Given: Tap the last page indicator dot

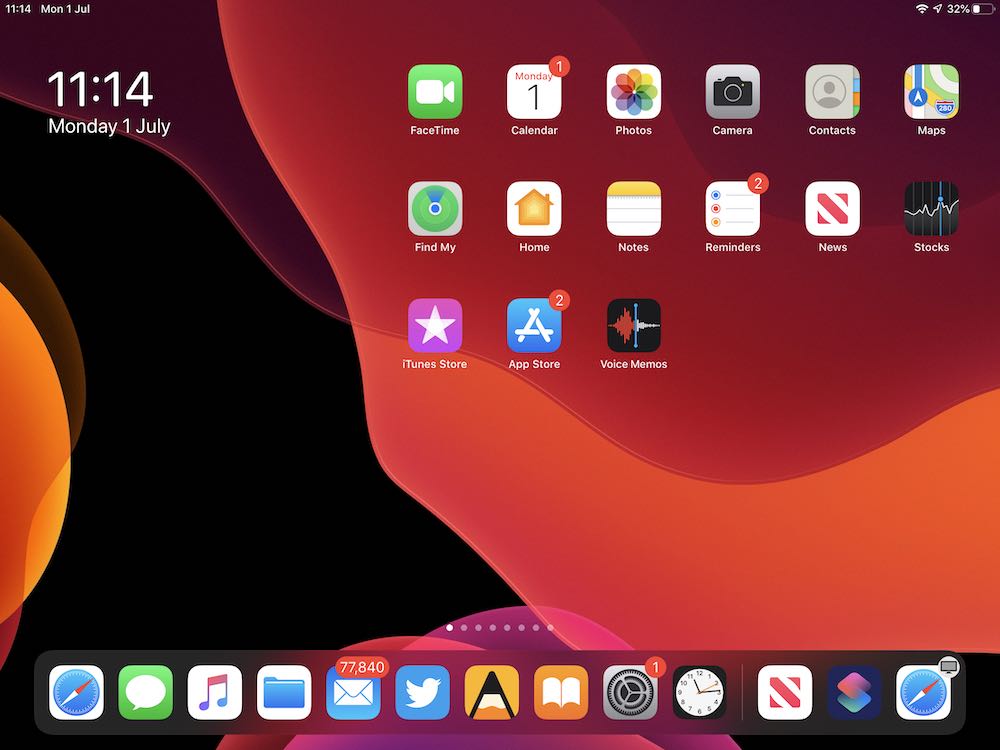Looking at the screenshot, I should click(550, 628).
